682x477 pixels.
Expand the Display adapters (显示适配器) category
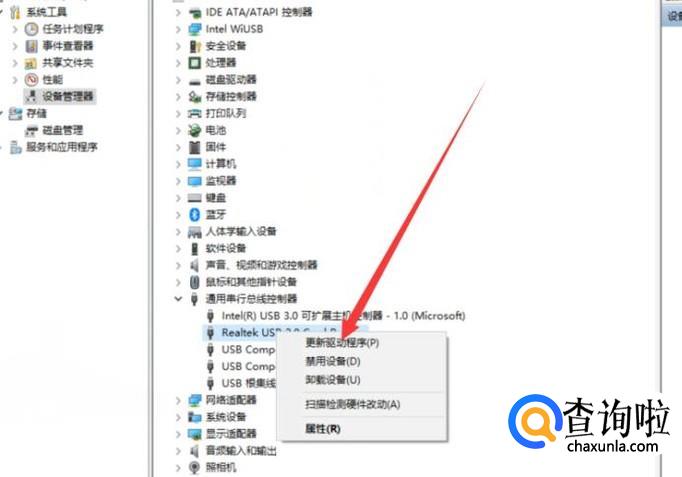[178, 434]
